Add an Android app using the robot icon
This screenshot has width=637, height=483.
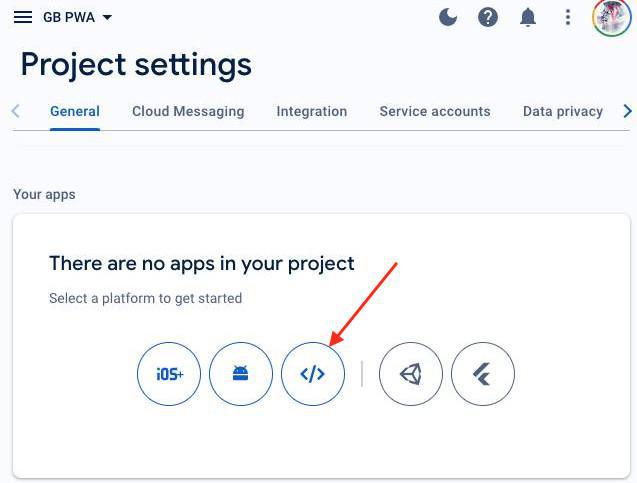241,374
